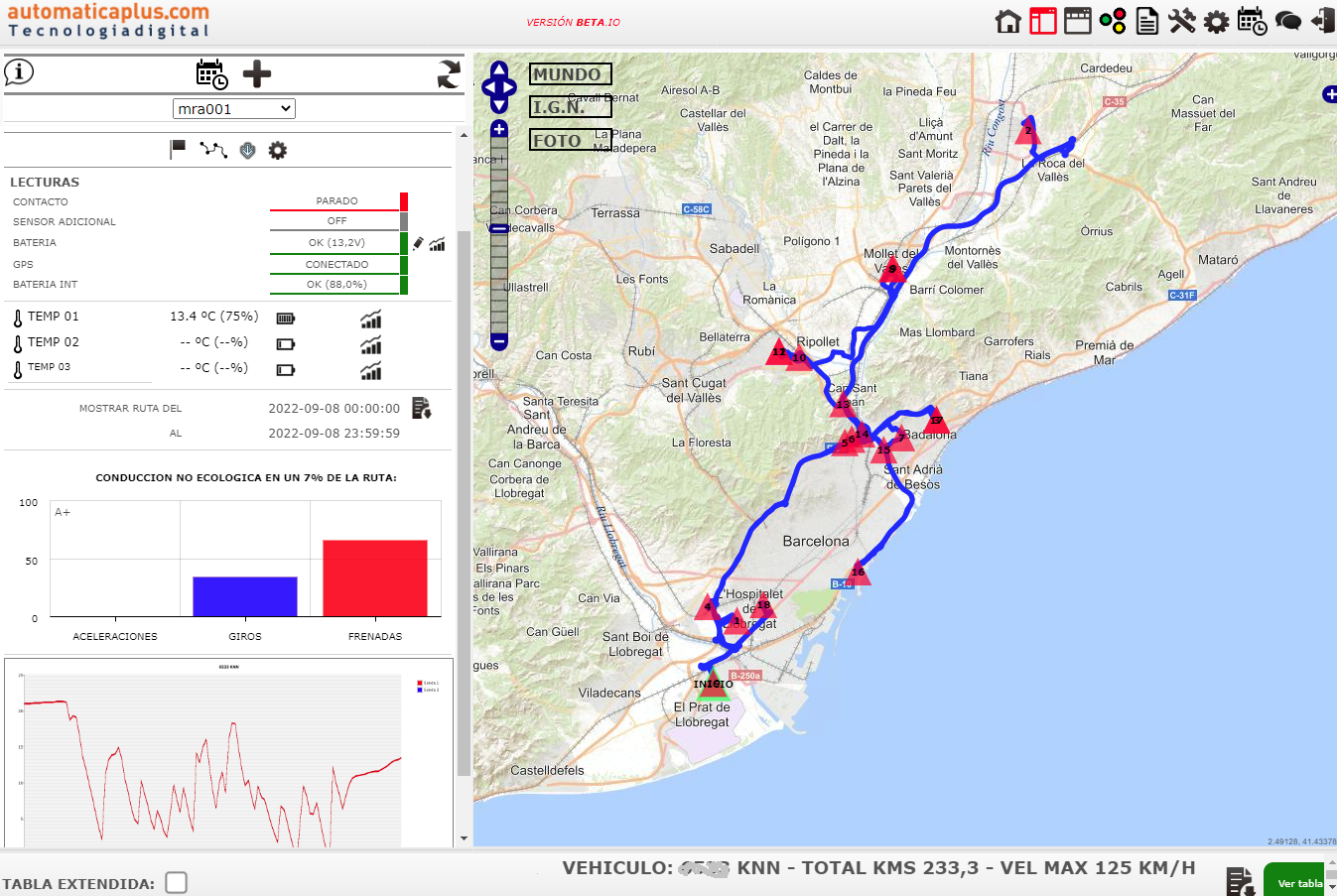The width and height of the screenshot is (1337, 896).
Task: Click the refresh arrows icon
Action: [x=448, y=74]
